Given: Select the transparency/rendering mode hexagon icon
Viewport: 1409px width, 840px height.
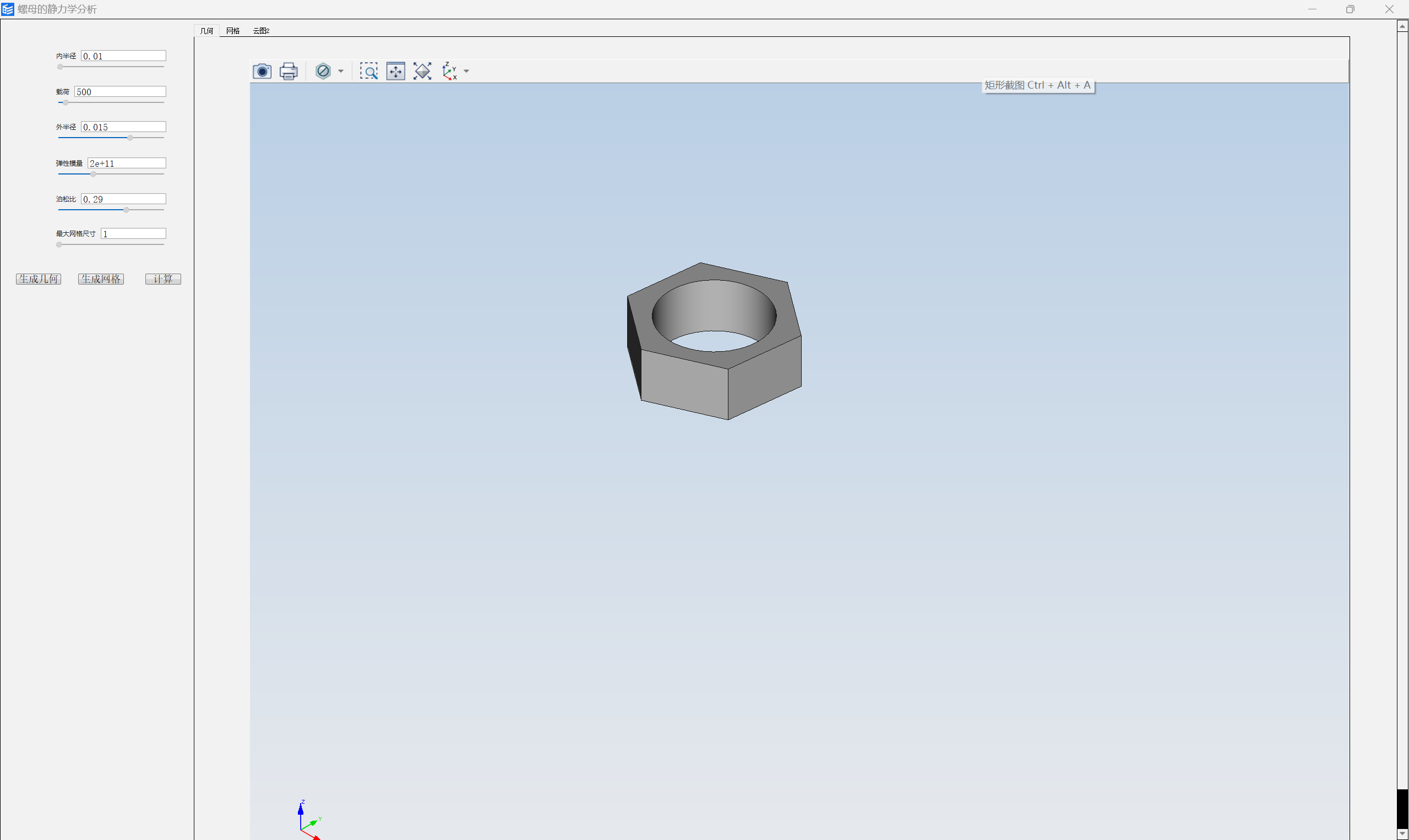Looking at the screenshot, I should (323, 72).
